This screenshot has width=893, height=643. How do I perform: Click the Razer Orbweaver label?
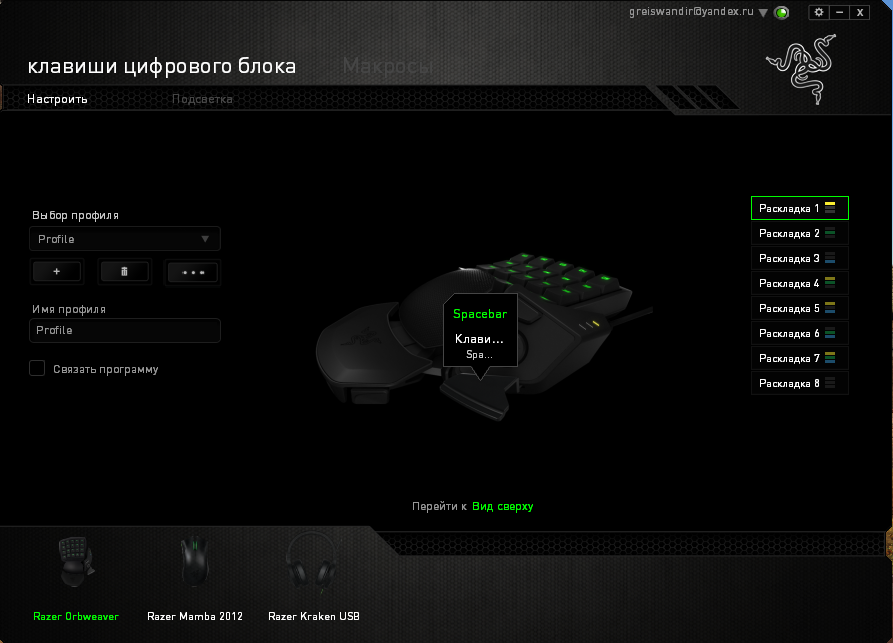pyautogui.click(x=76, y=616)
